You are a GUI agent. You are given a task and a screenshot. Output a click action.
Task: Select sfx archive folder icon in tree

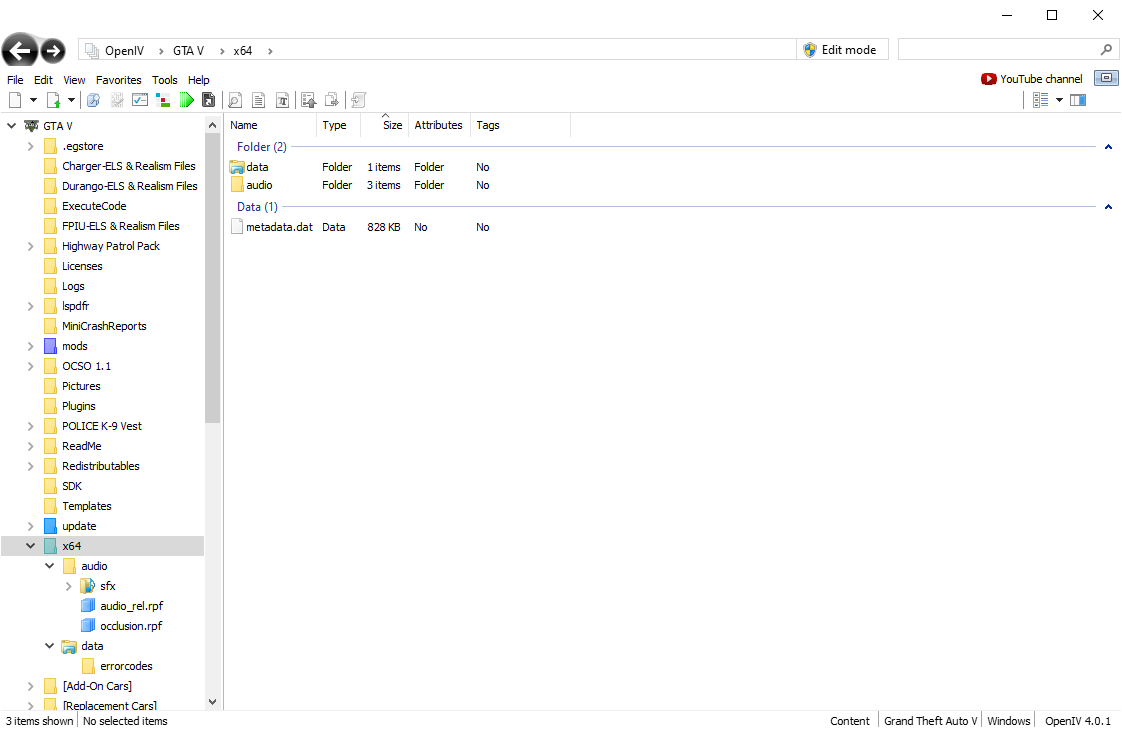(87, 586)
